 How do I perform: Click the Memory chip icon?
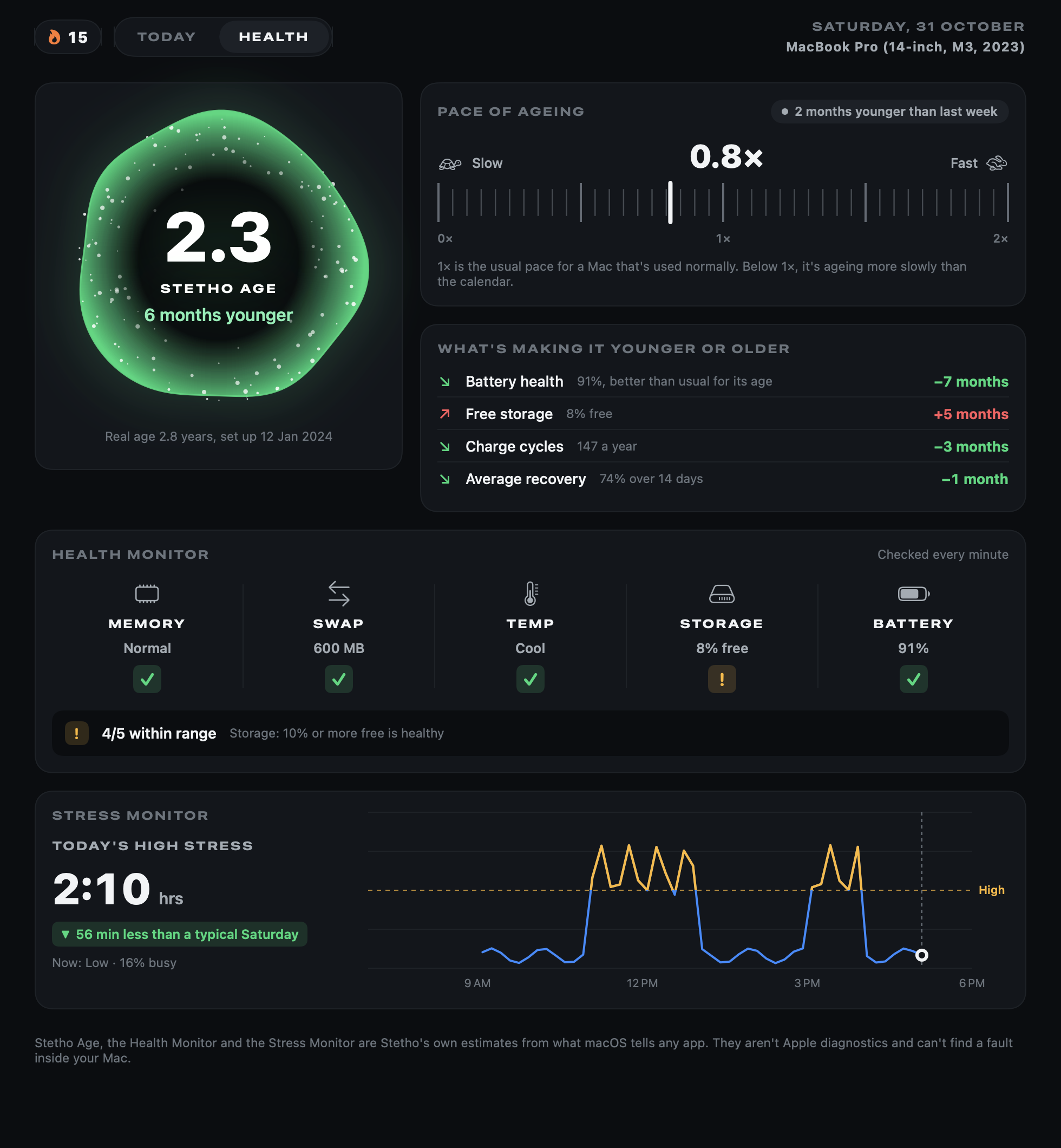[147, 594]
